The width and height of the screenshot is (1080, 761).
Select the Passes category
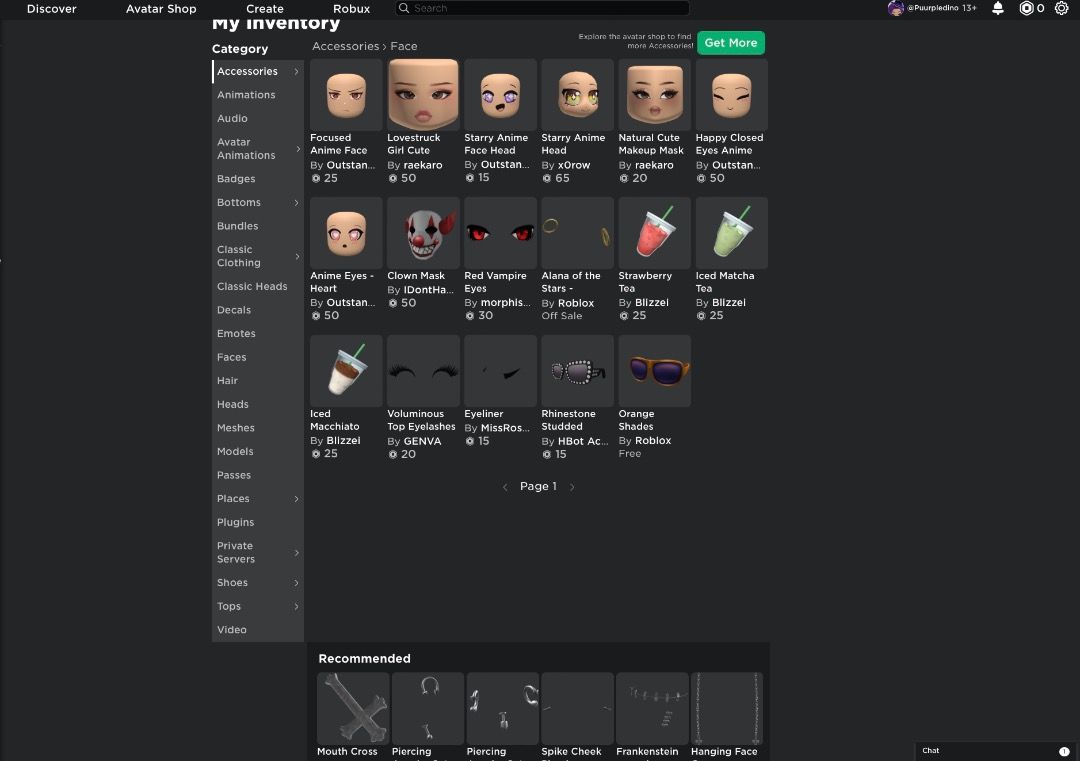234,475
